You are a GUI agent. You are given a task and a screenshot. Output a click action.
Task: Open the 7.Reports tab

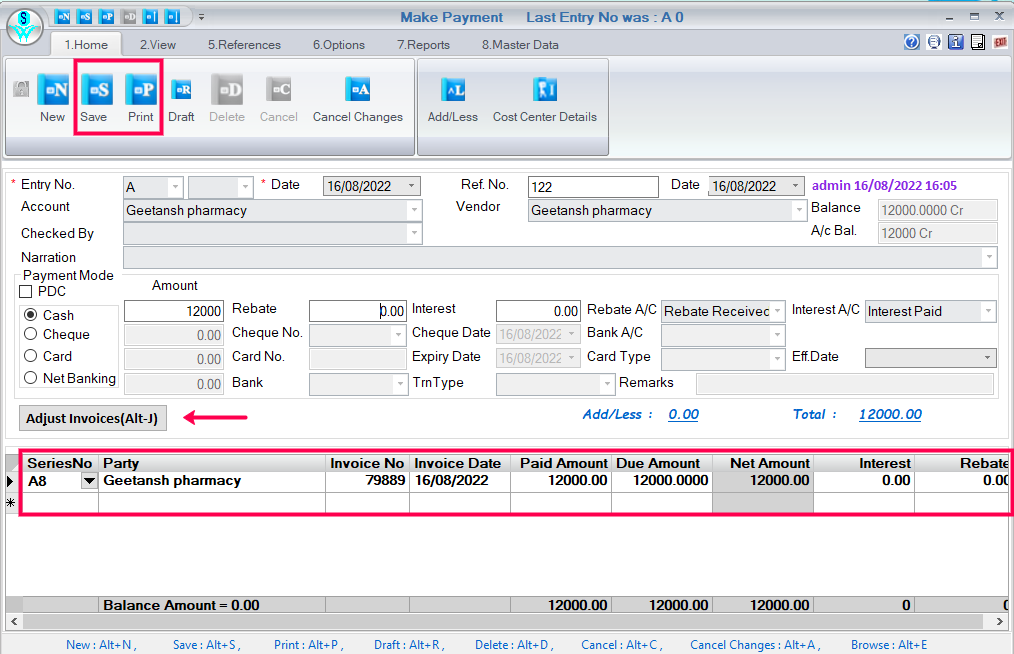(424, 45)
